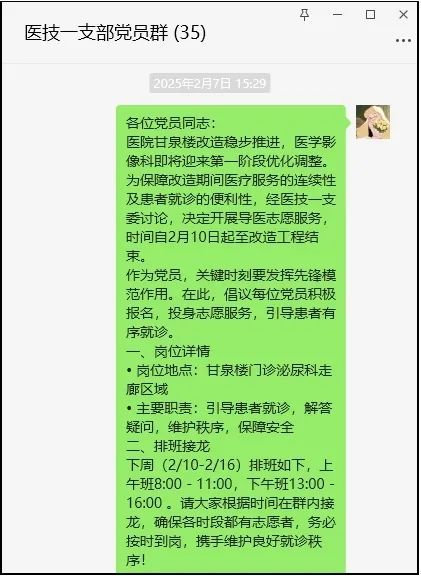Click the green message bubble greeting 各位党员同志
421x576 pixels.
pyautogui.click(x=231, y=338)
